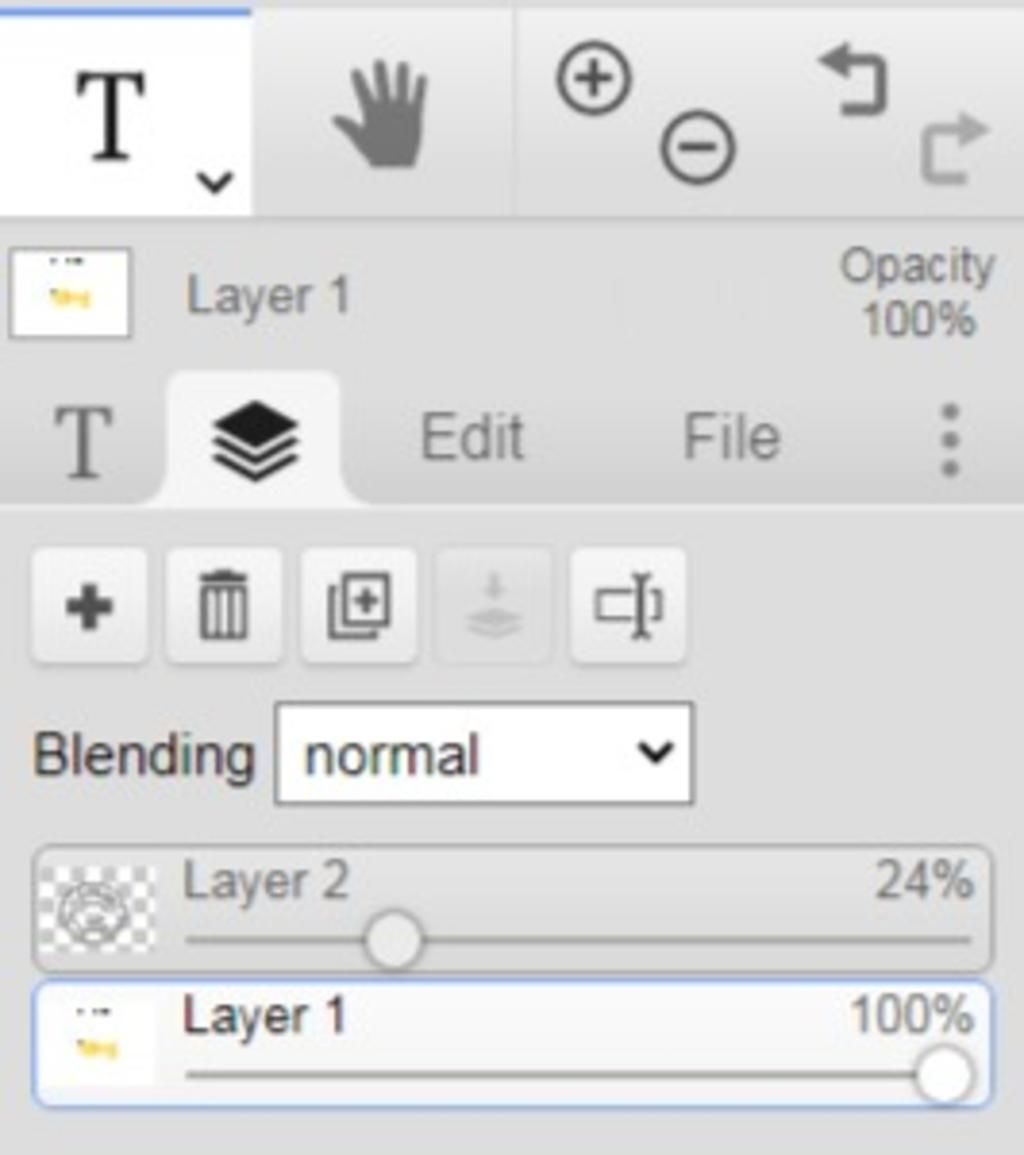Click the undo arrow icon
This screenshot has width=1024, height=1155.
[855, 80]
